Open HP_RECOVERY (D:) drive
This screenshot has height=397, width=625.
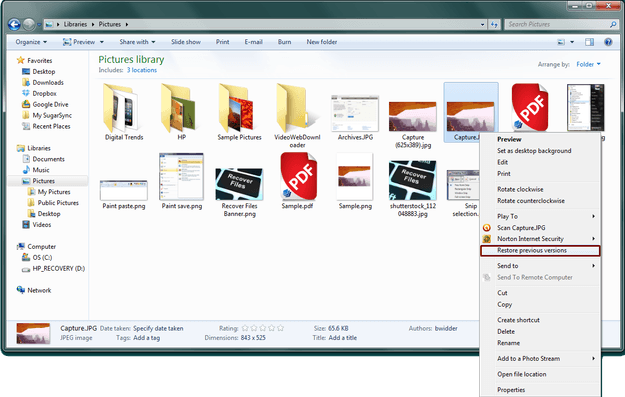pyautogui.click(x=53, y=269)
